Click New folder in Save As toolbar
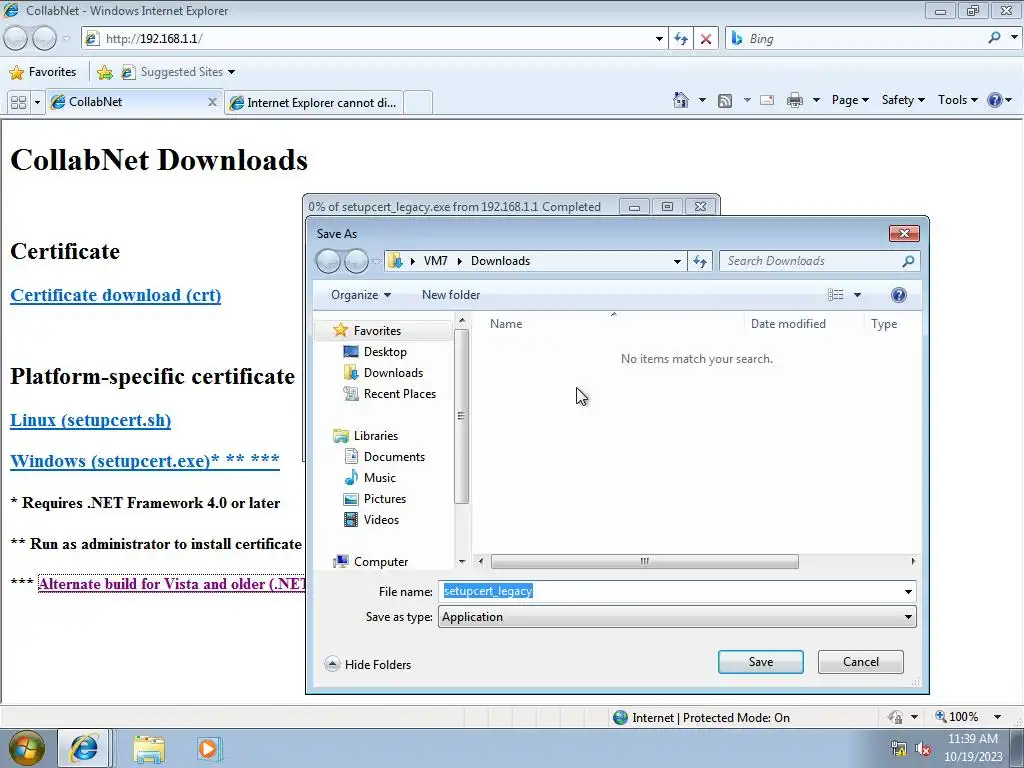This screenshot has height=768, width=1024. coord(451,295)
